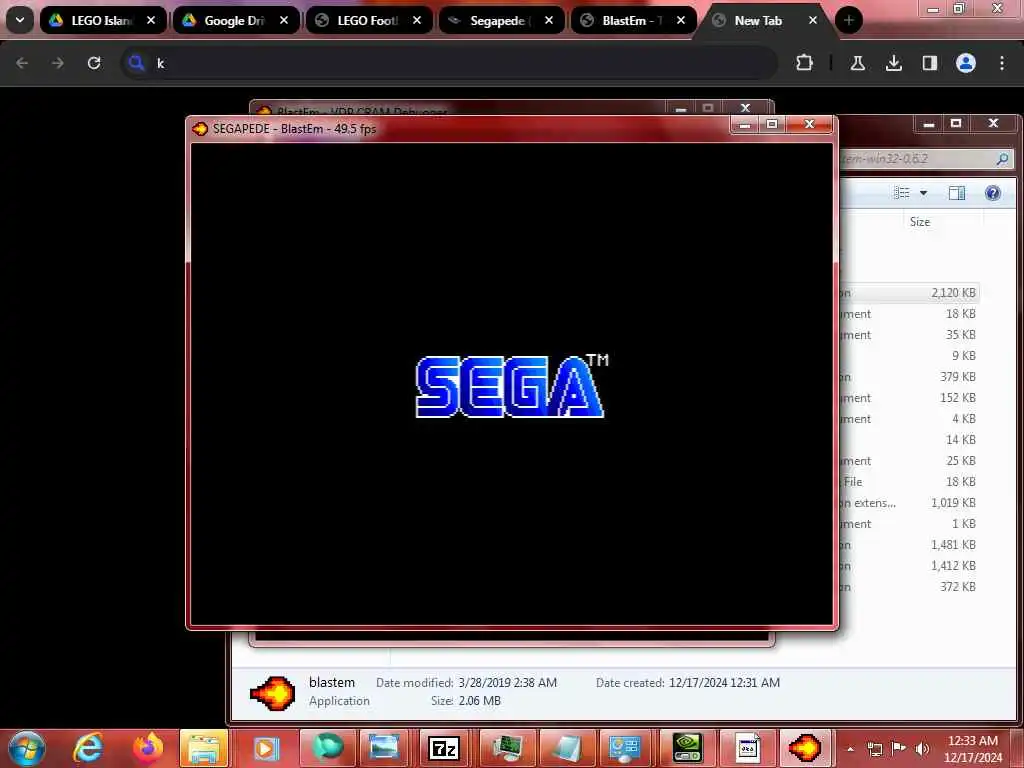Open Windows Explorer from the taskbar
This screenshot has width=1024, height=768.
[x=204, y=748]
